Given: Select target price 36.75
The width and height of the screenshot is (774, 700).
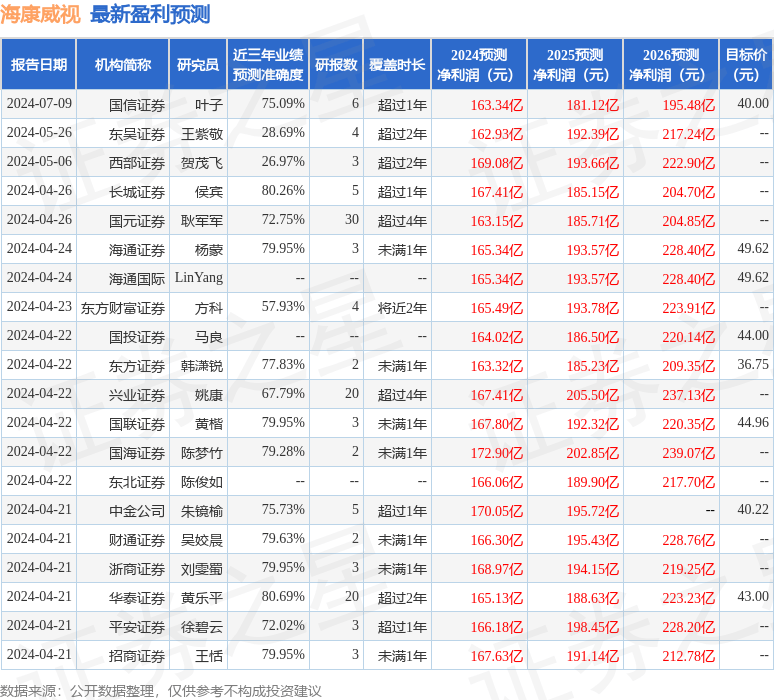Looking at the screenshot, I should click(x=753, y=365).
